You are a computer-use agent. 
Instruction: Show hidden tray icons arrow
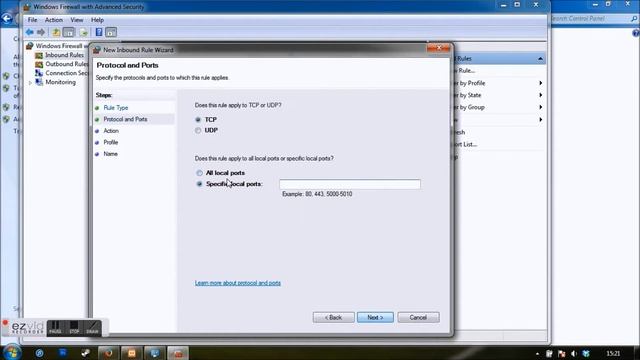[x=538, y=354]
